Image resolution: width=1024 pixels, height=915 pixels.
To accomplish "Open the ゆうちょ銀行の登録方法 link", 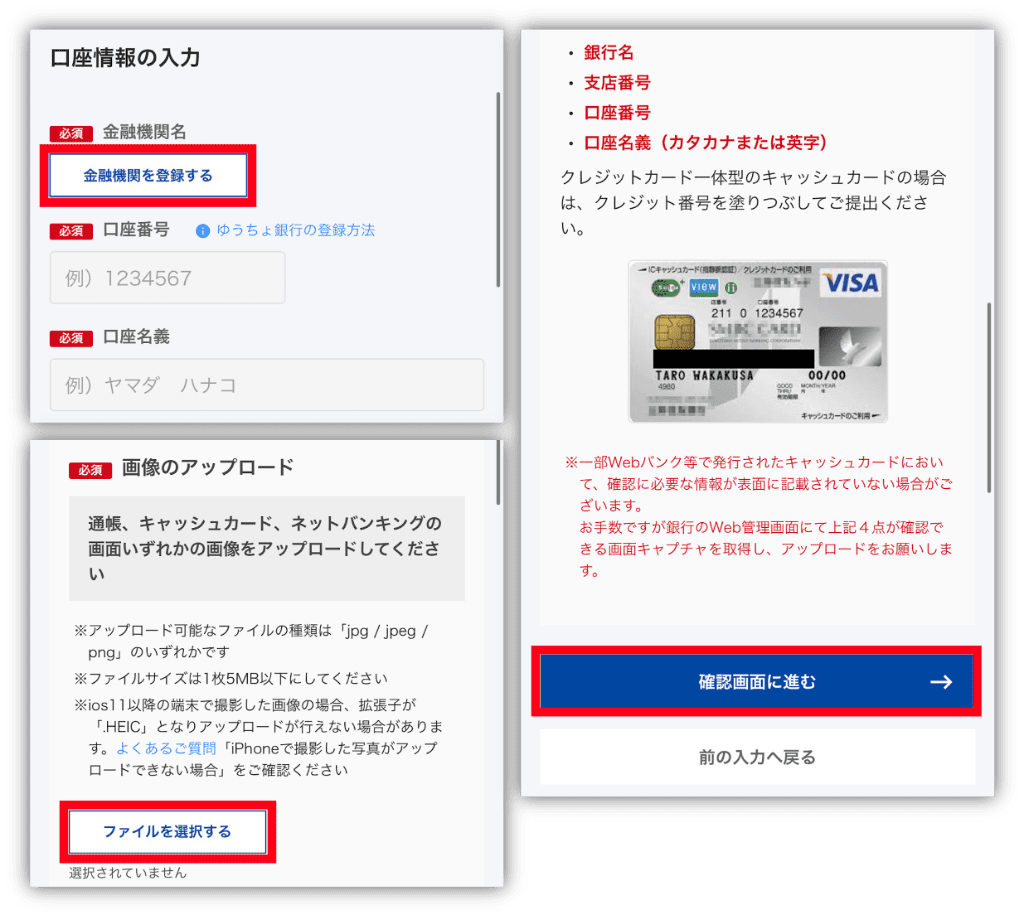I will (295, 230).
